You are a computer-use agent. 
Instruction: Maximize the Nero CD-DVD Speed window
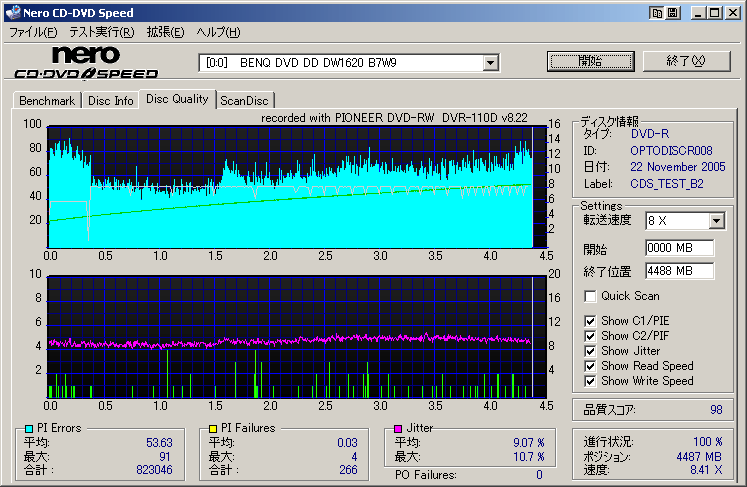click(x=715, y=13)
